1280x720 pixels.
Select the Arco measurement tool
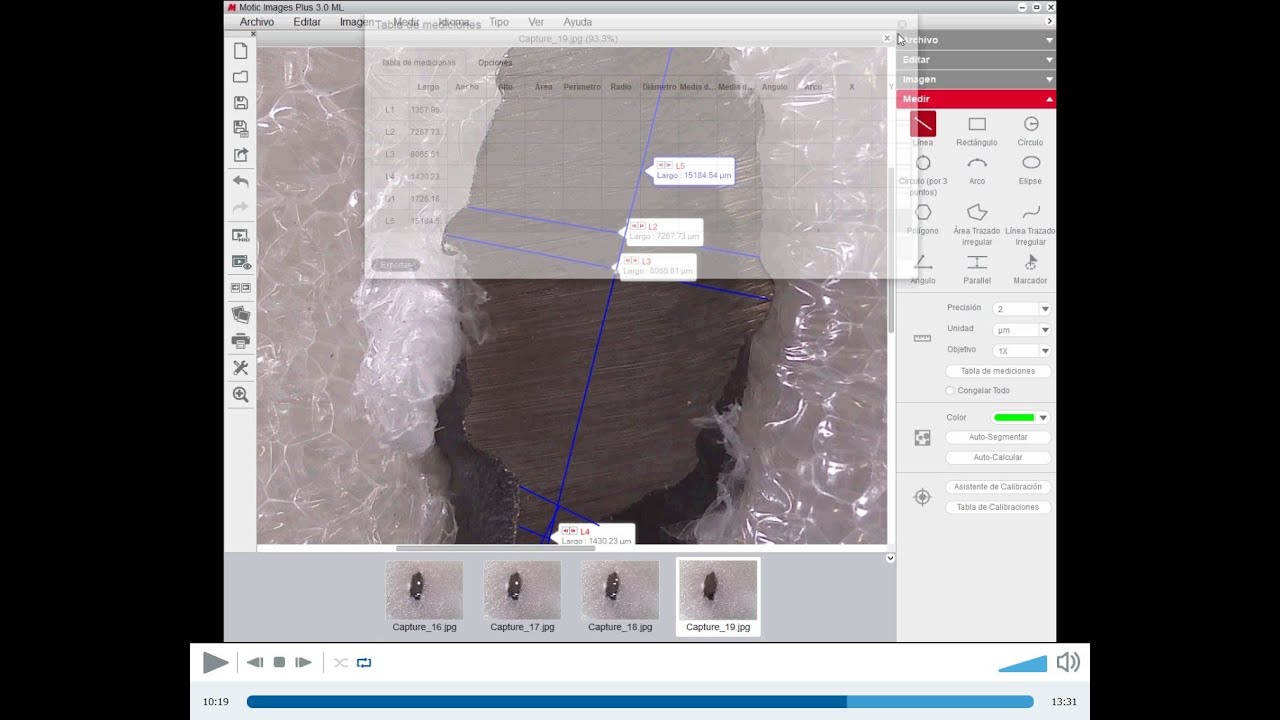(977, 163)
